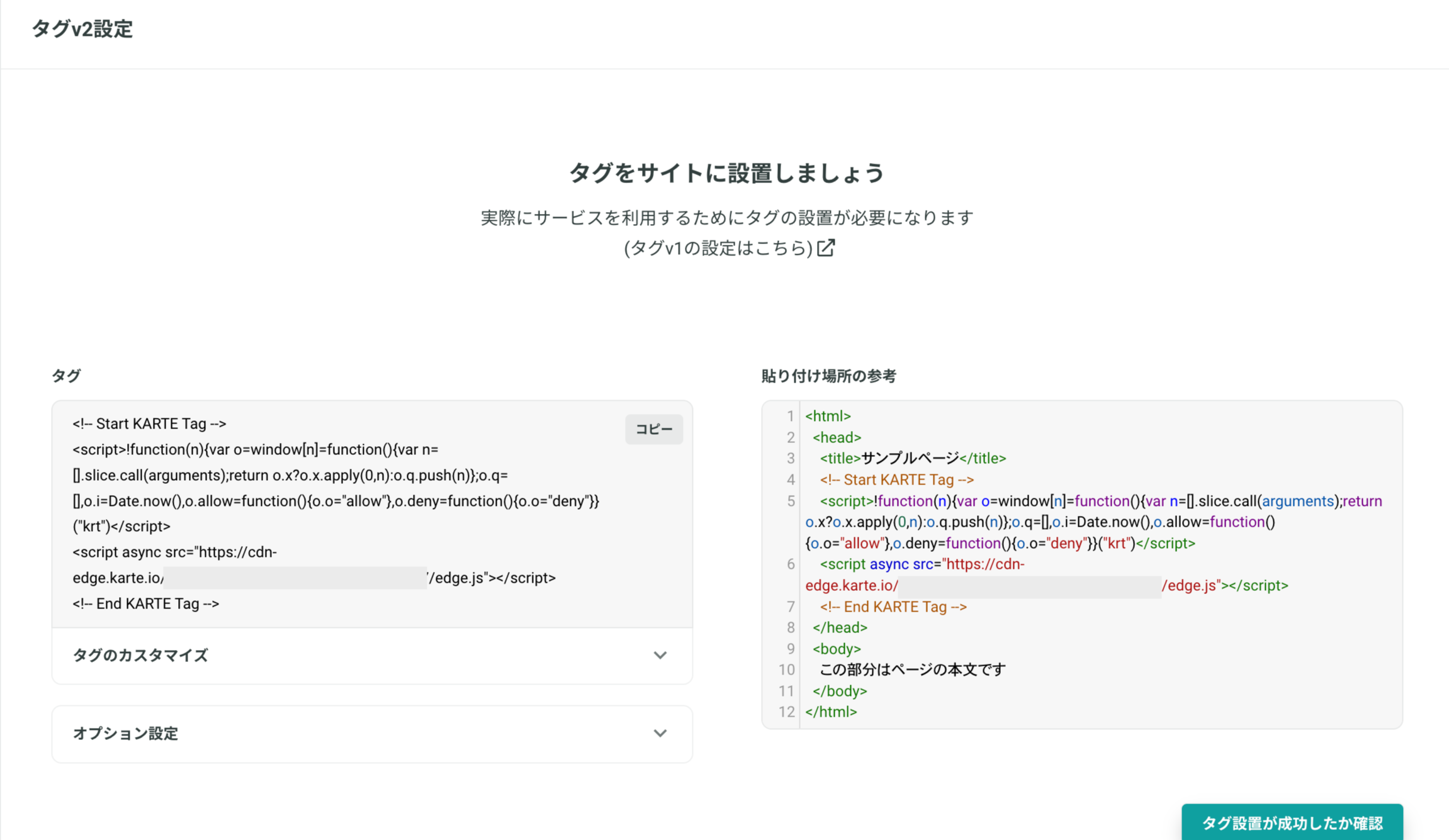Click the End KARTE Tag comment in reference

pos(893,607)
